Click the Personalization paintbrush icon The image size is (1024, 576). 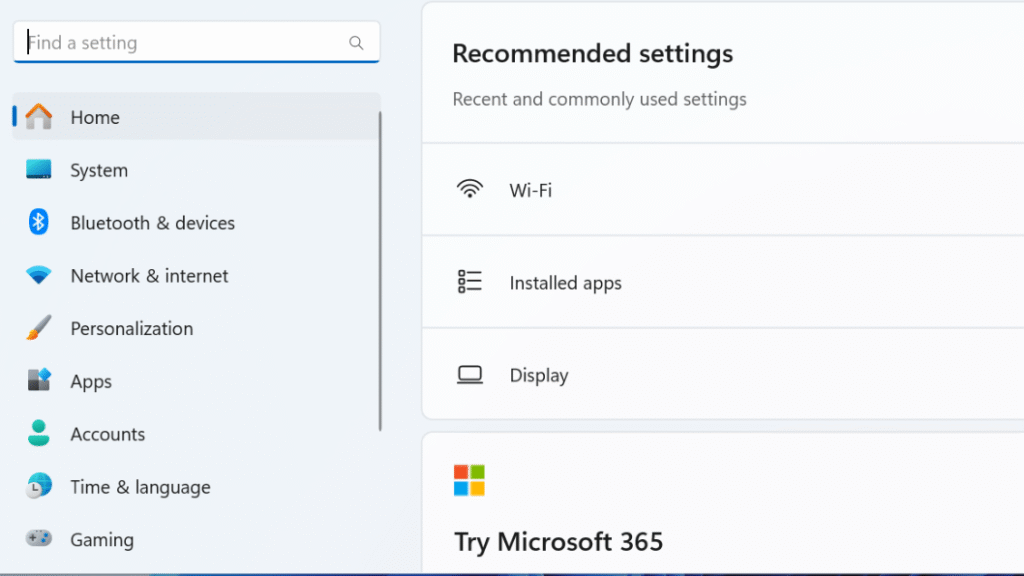click(39, 328)
